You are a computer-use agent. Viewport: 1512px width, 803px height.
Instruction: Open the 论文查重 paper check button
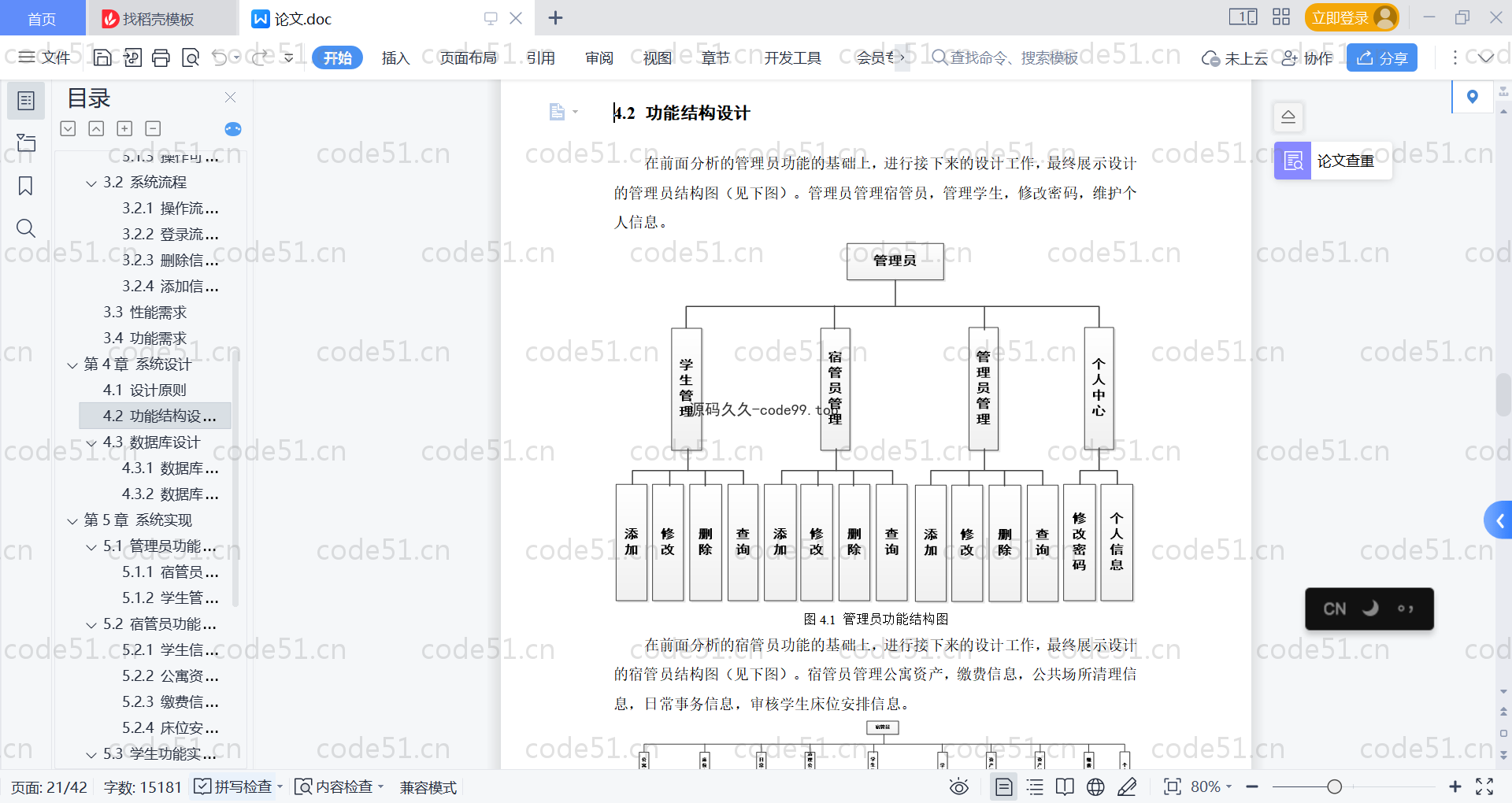pyautogui.click(x=1332, y=161)
